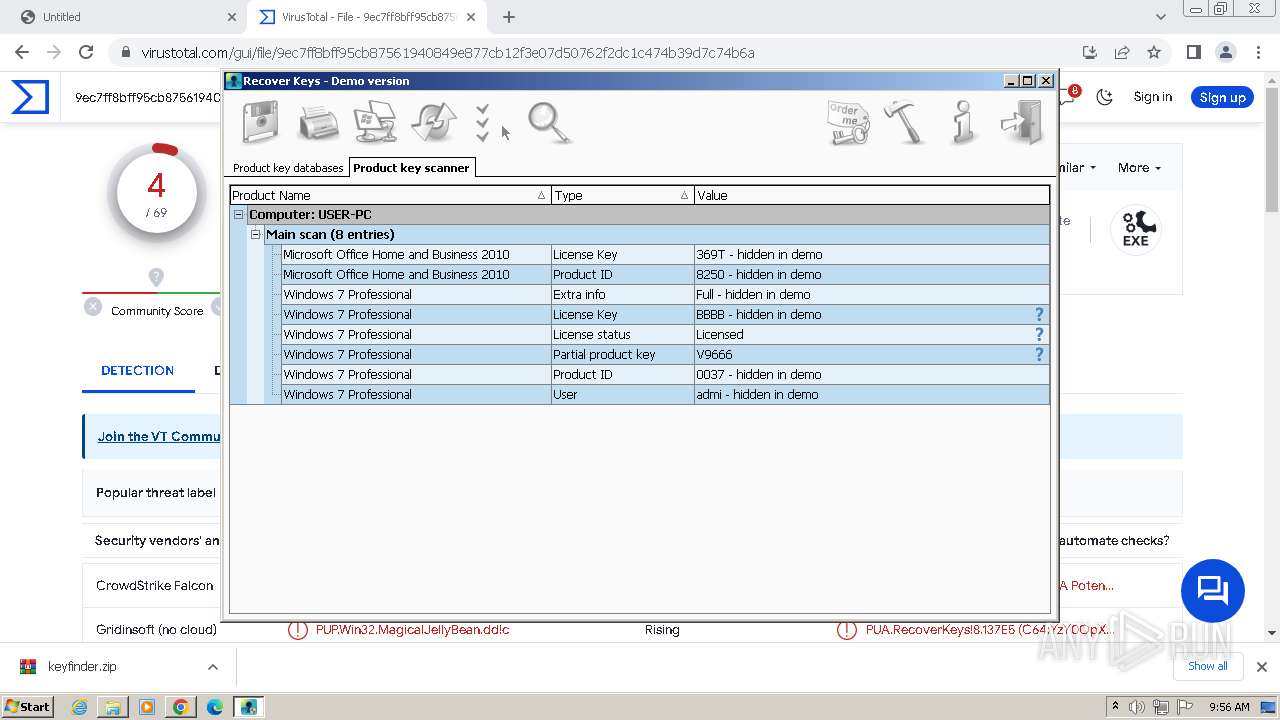Click Show all downloads button

pyautogui.click(x=1207, y=666)
